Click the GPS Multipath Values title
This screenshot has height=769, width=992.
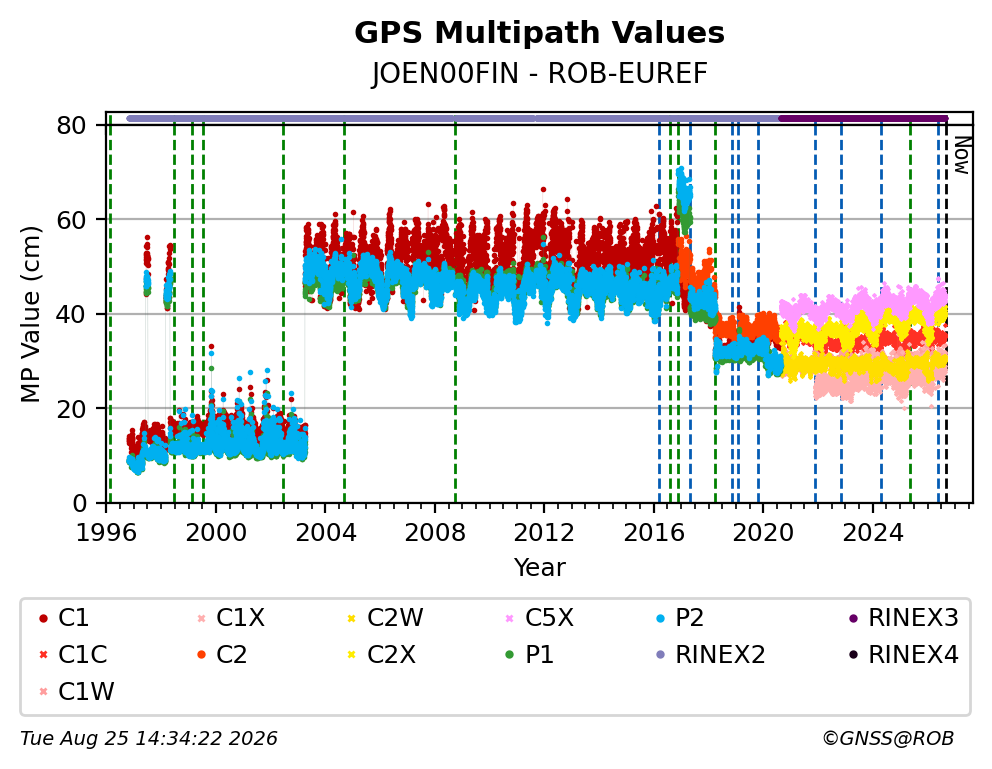pyautogui.click(x=539, y=33)
